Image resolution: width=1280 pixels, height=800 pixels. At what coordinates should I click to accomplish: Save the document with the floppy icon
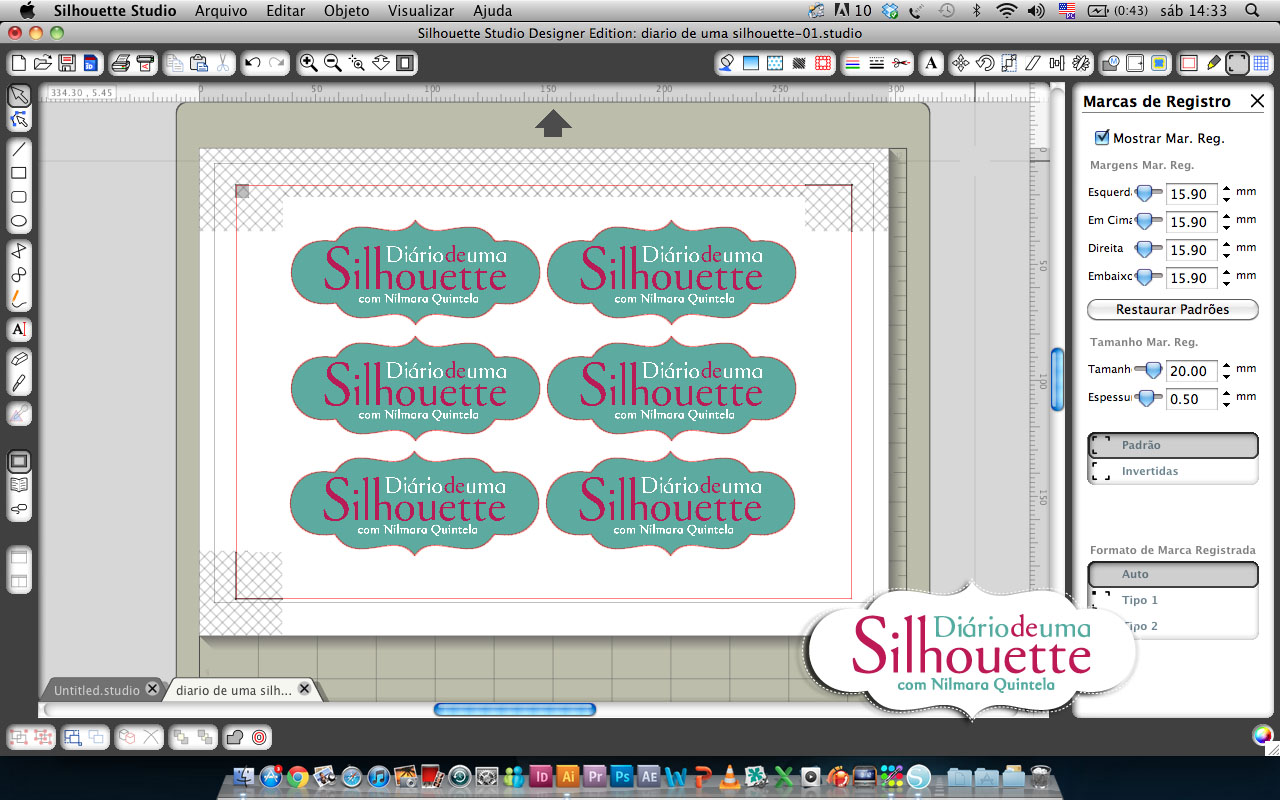(67, 63)
